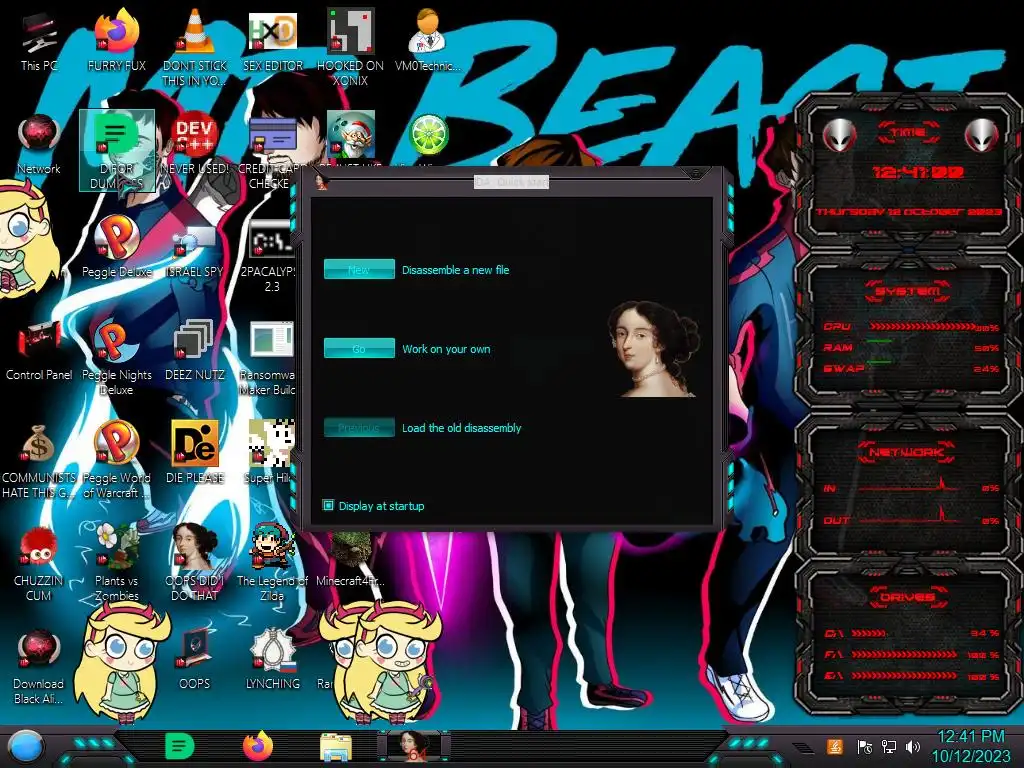Click the network tray icon
This screenshot has height=768, width=1024.
coord(889,746)
